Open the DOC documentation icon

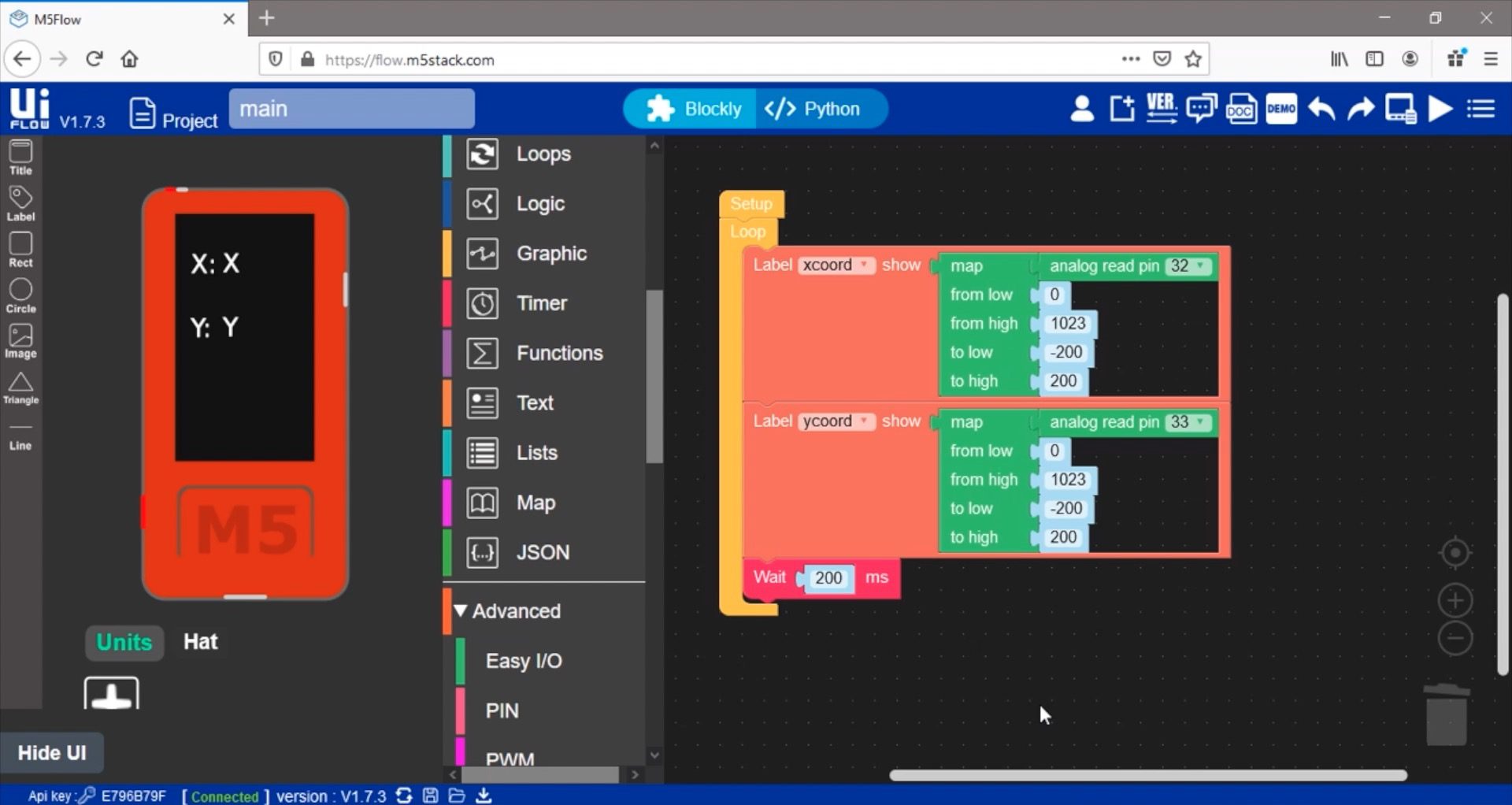click(x=1241, y=109)
